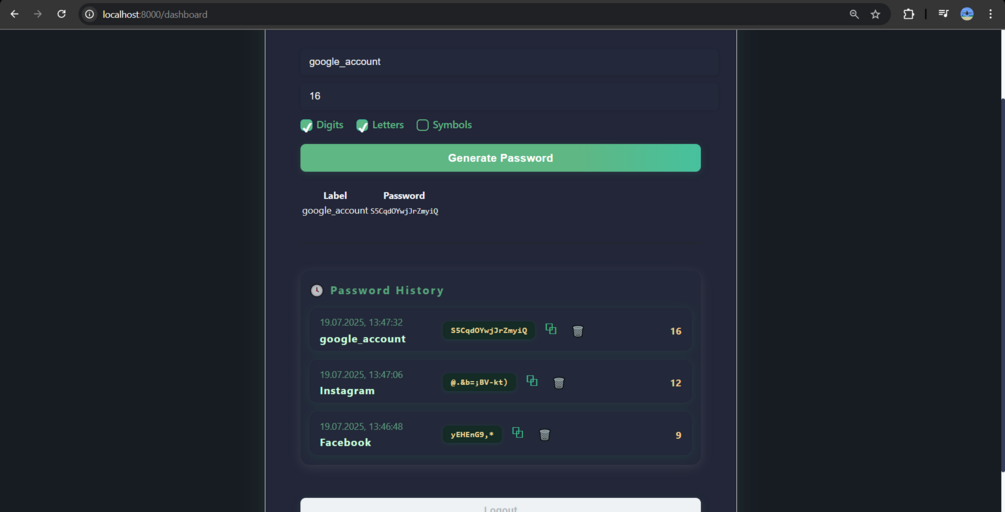Click password chip S5CqdOYwjJrZmyiQ in history
This screenshot has width=1005, height=512.
click(489, 331)
